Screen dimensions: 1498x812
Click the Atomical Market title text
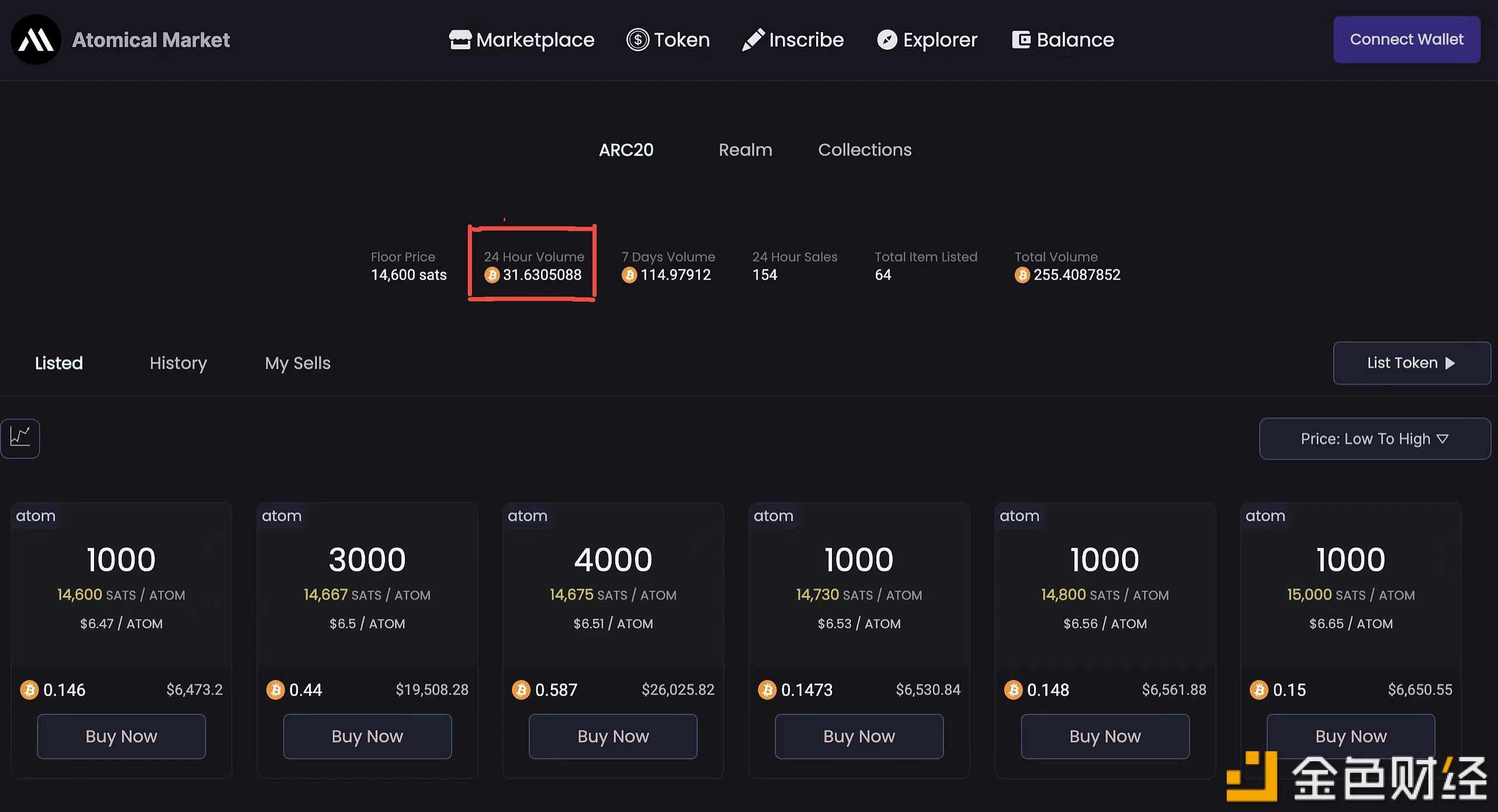coord(151,40)
